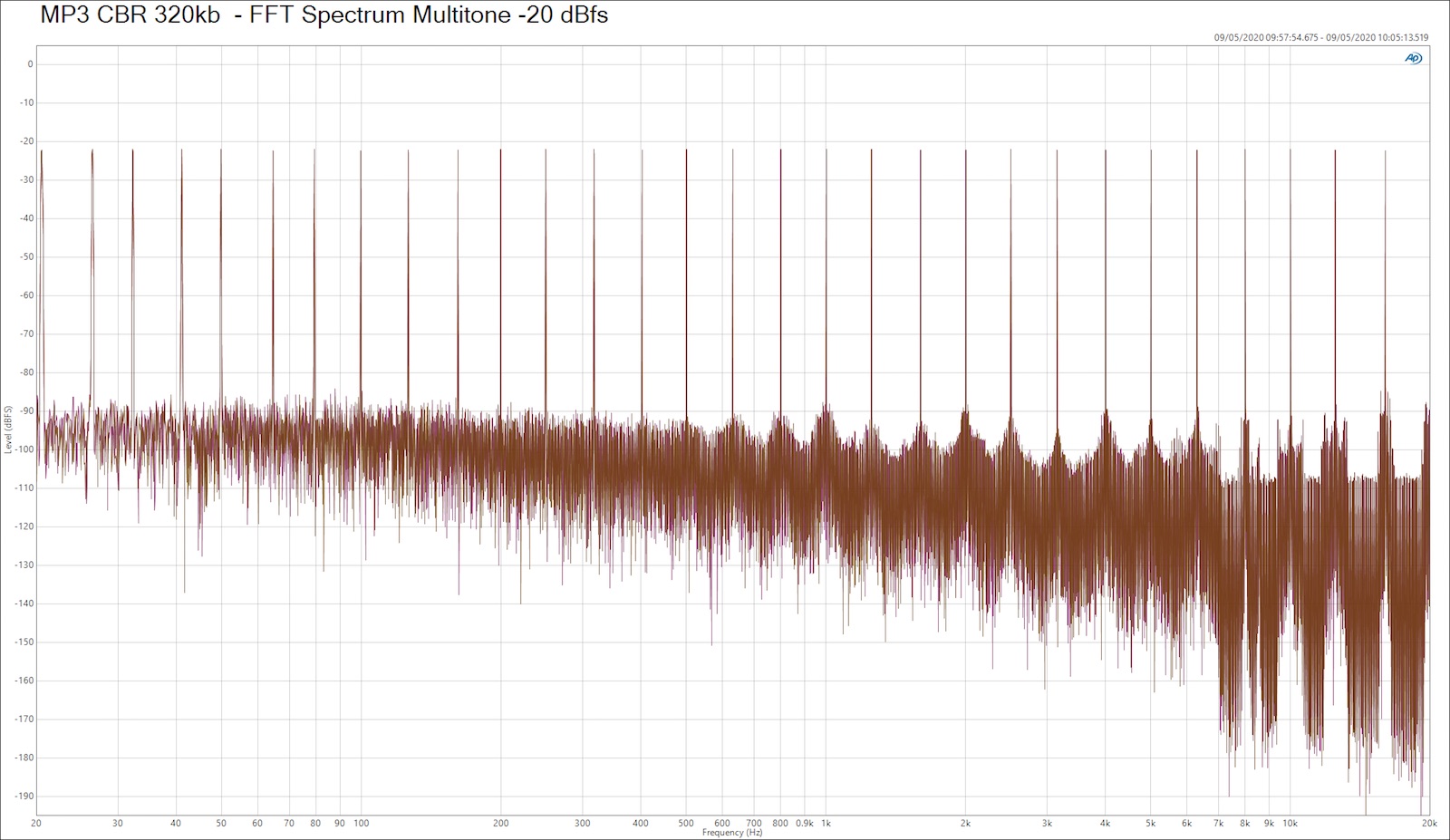Click the "30" frequency axis tick label
1450x840 pixels.
click(x=118, y=824)
